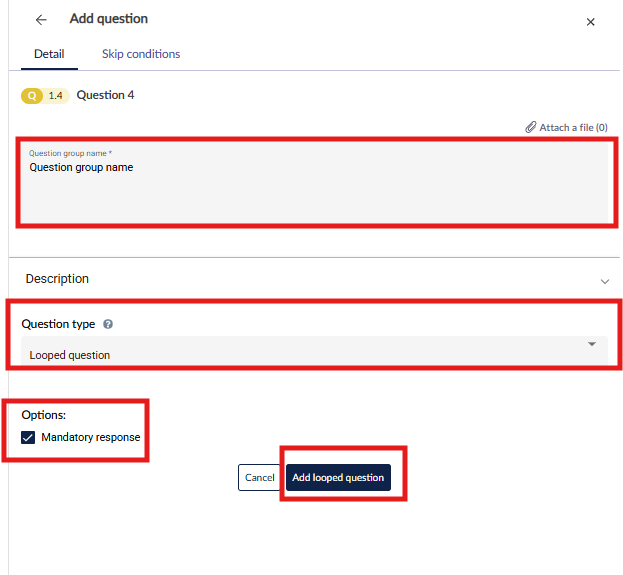Toggle the Mandatory response checkbox
The image size is (623, 575).
click(28, 437)
